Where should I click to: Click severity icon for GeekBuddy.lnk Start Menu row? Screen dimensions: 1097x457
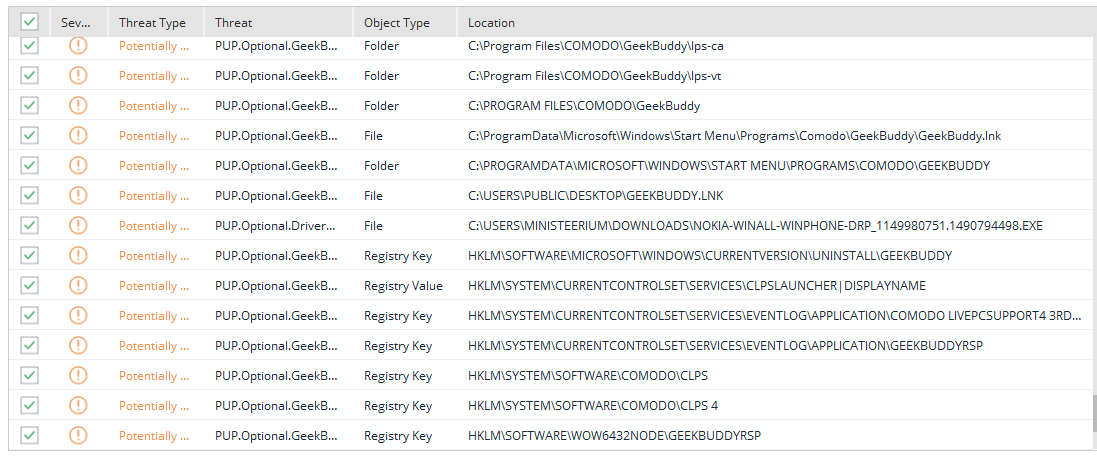(78, 136)
